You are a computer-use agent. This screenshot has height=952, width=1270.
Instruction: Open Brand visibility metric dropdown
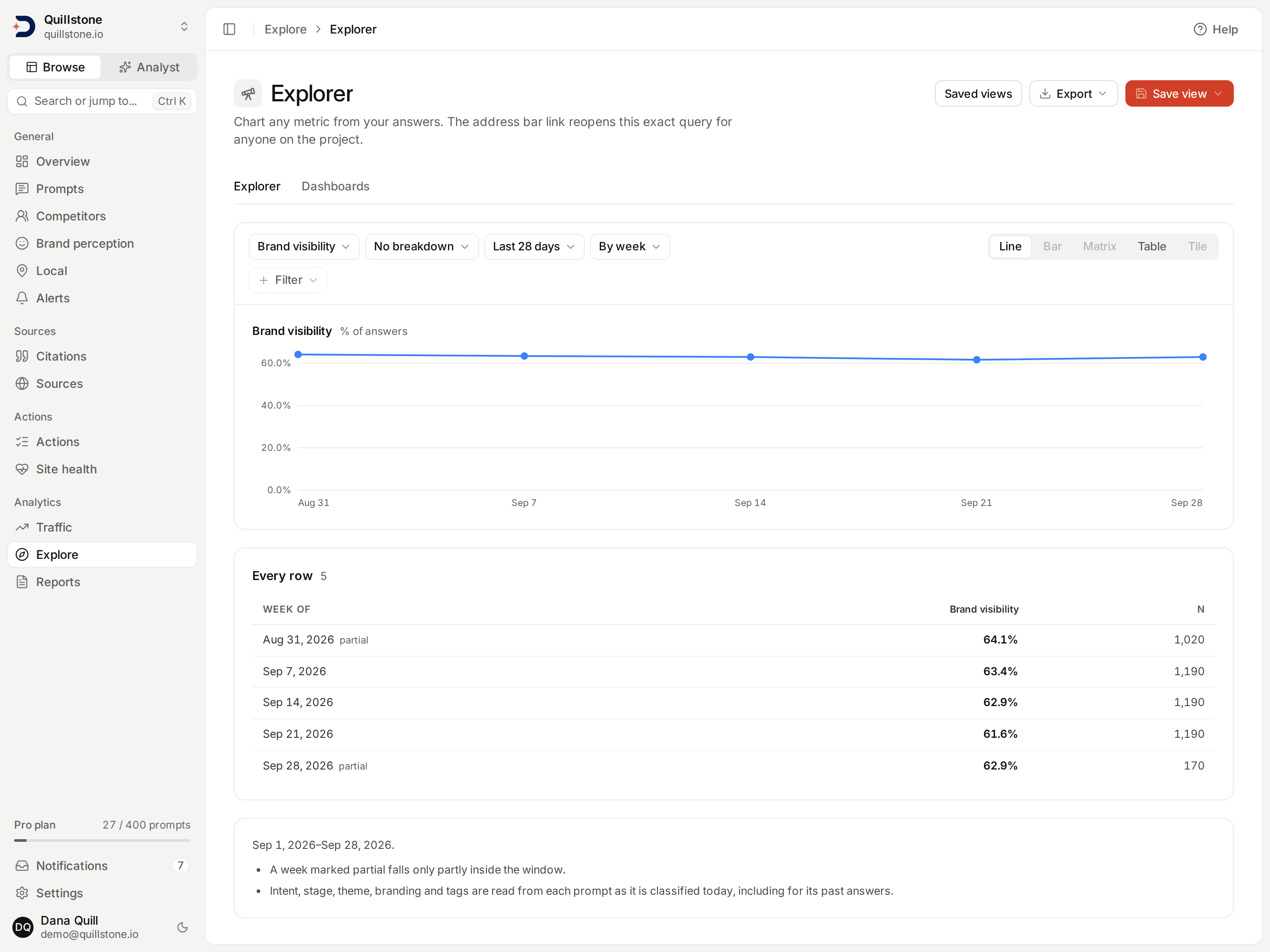tap(304, 247)
